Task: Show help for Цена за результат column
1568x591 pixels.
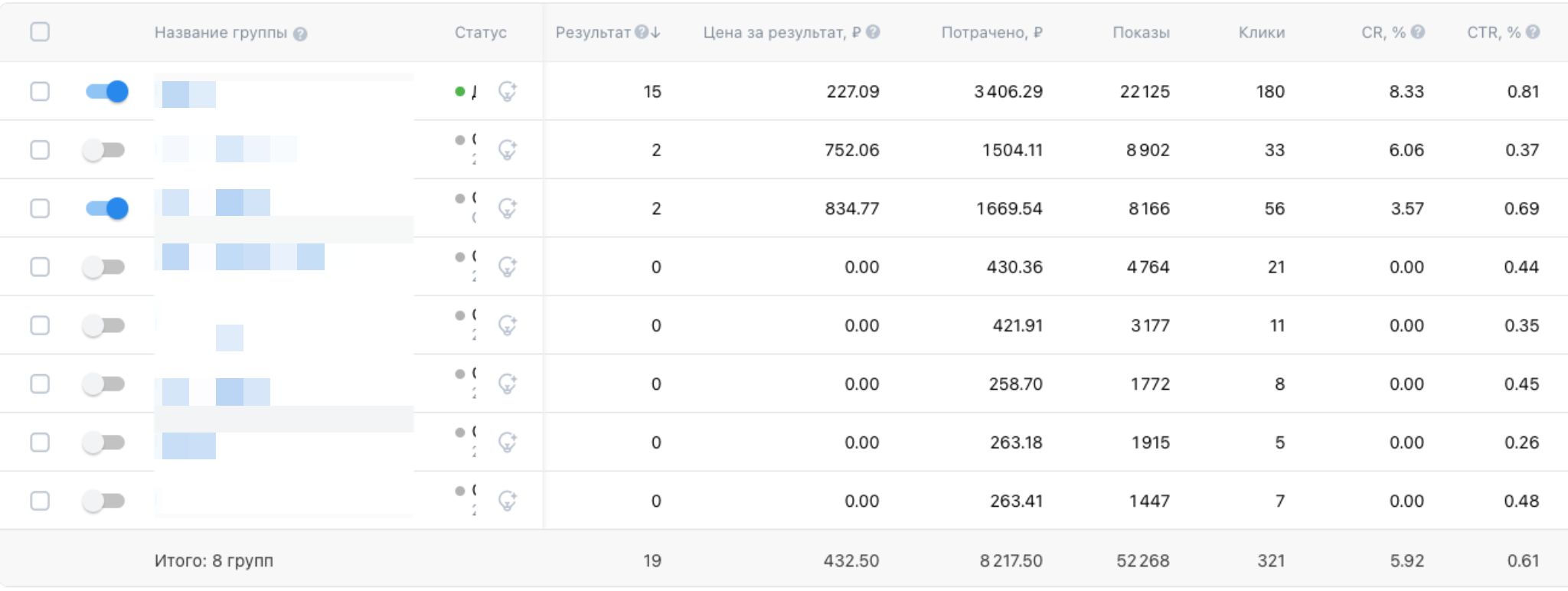Action: click(x=873, y=32)
